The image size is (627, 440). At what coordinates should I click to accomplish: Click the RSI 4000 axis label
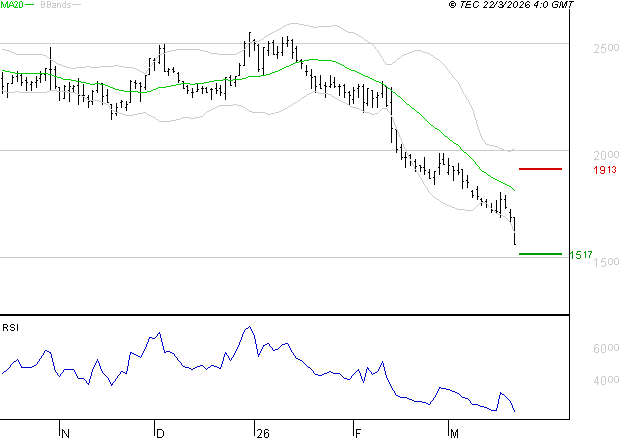point(606,380)
